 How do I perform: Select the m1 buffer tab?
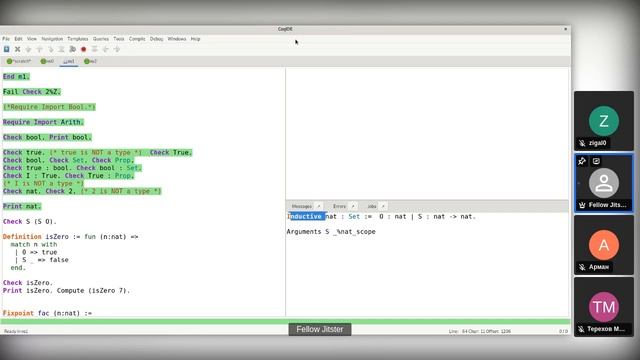[69, 62]
